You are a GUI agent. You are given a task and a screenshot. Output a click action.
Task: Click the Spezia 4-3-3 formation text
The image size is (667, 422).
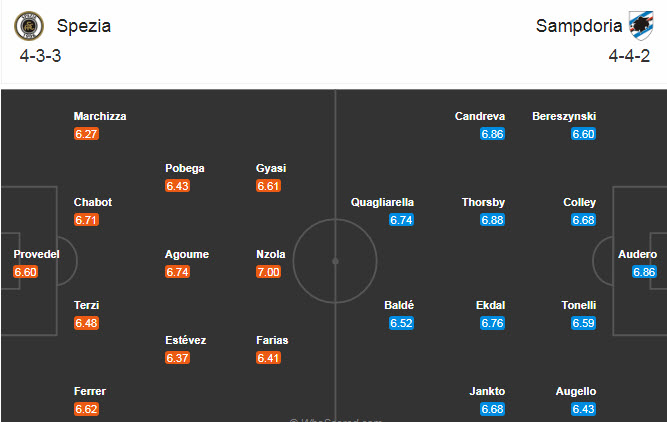[x=39, y=55]
